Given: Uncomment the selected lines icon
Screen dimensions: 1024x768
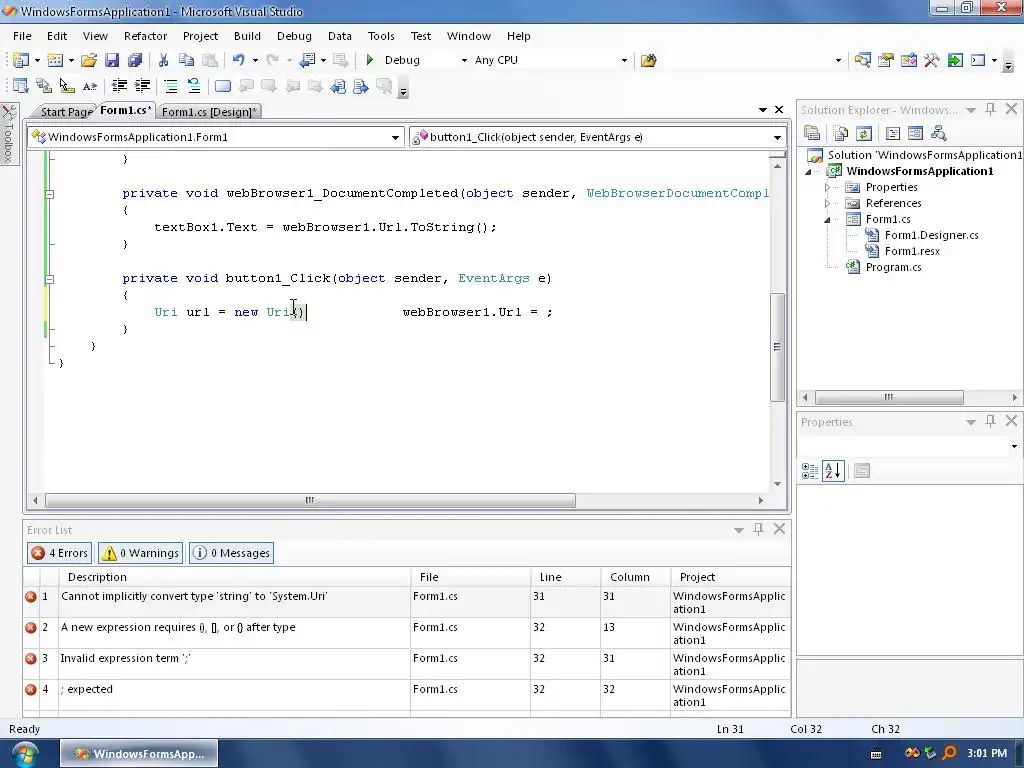Looking at the screenshot, I should pyautogui.click(x=194, y=86).
